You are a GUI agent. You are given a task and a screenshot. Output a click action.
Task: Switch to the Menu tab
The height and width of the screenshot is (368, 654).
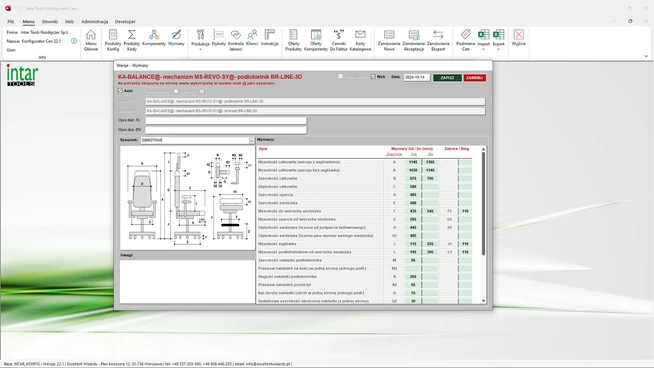pyautogui.click(x=28, y=22)
